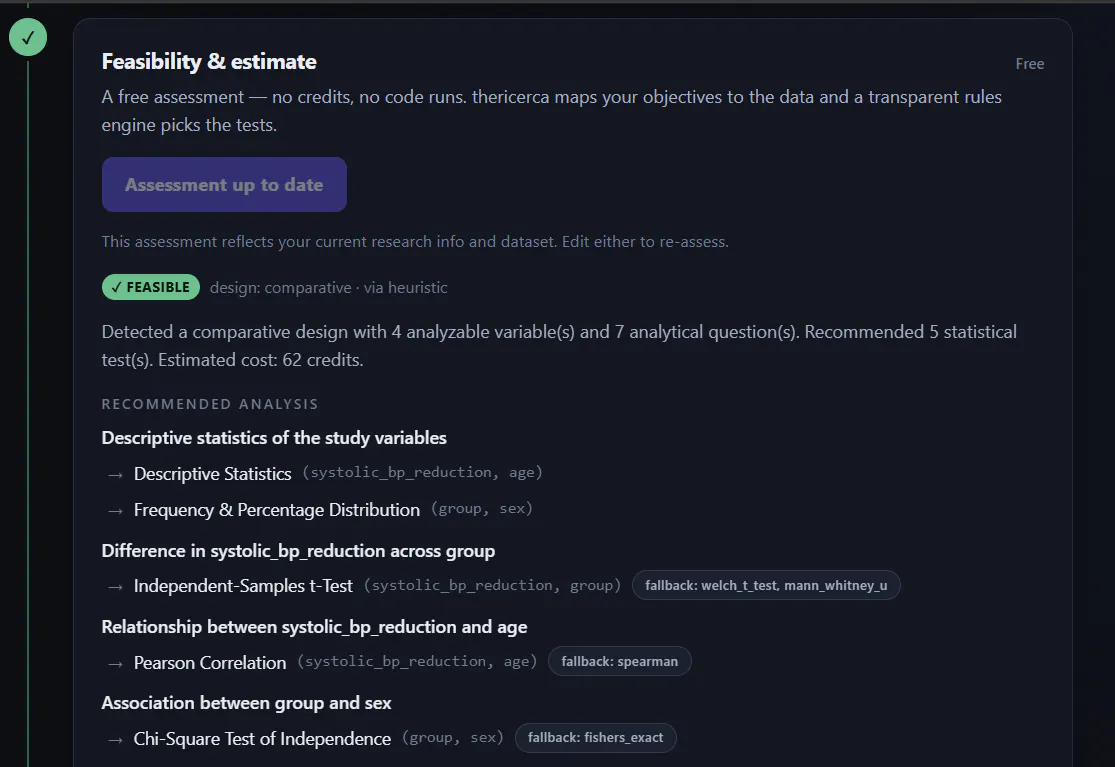Click the Assessment up to date button

224,185
